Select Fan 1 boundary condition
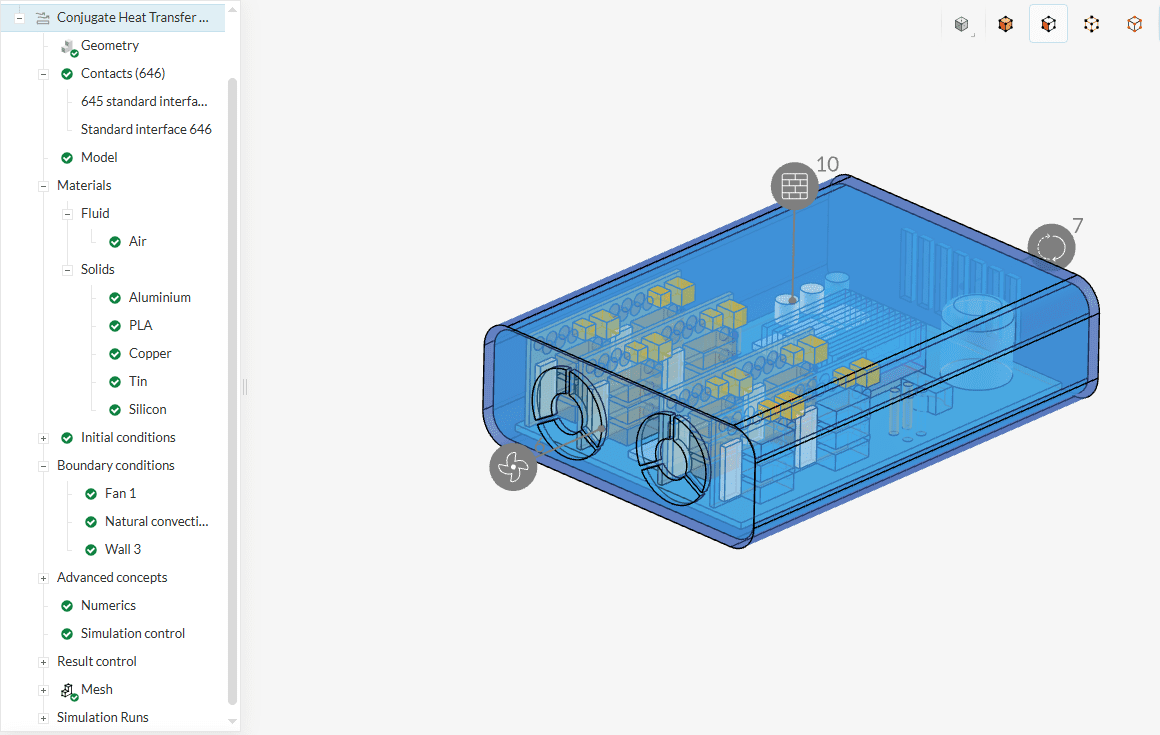1160x735 pixels. [x=120, y=494]
